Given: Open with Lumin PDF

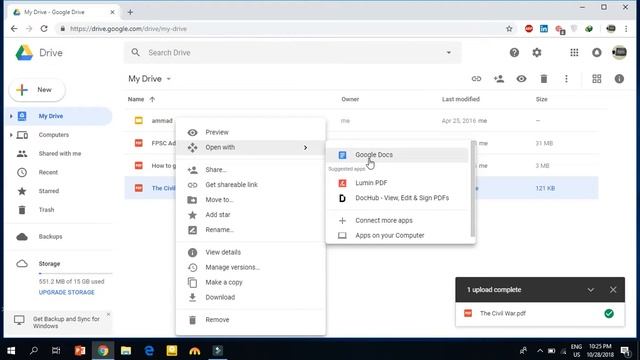Looking at the screenshot, I should click(x=398, y=183).
